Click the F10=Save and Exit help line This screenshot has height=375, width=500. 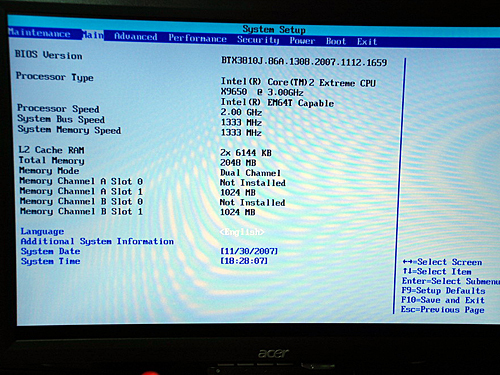coord(443,300)
